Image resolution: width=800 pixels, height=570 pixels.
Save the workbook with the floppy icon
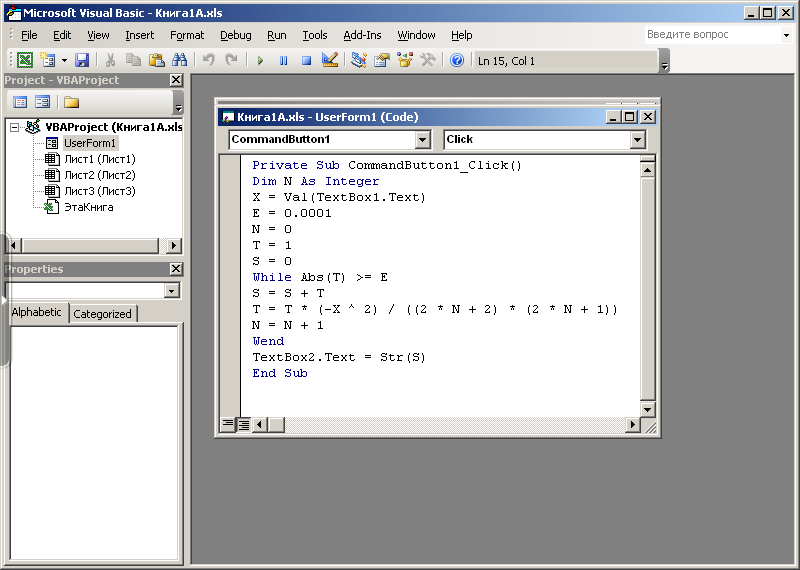pyautogui.click(x=82, y=60)
